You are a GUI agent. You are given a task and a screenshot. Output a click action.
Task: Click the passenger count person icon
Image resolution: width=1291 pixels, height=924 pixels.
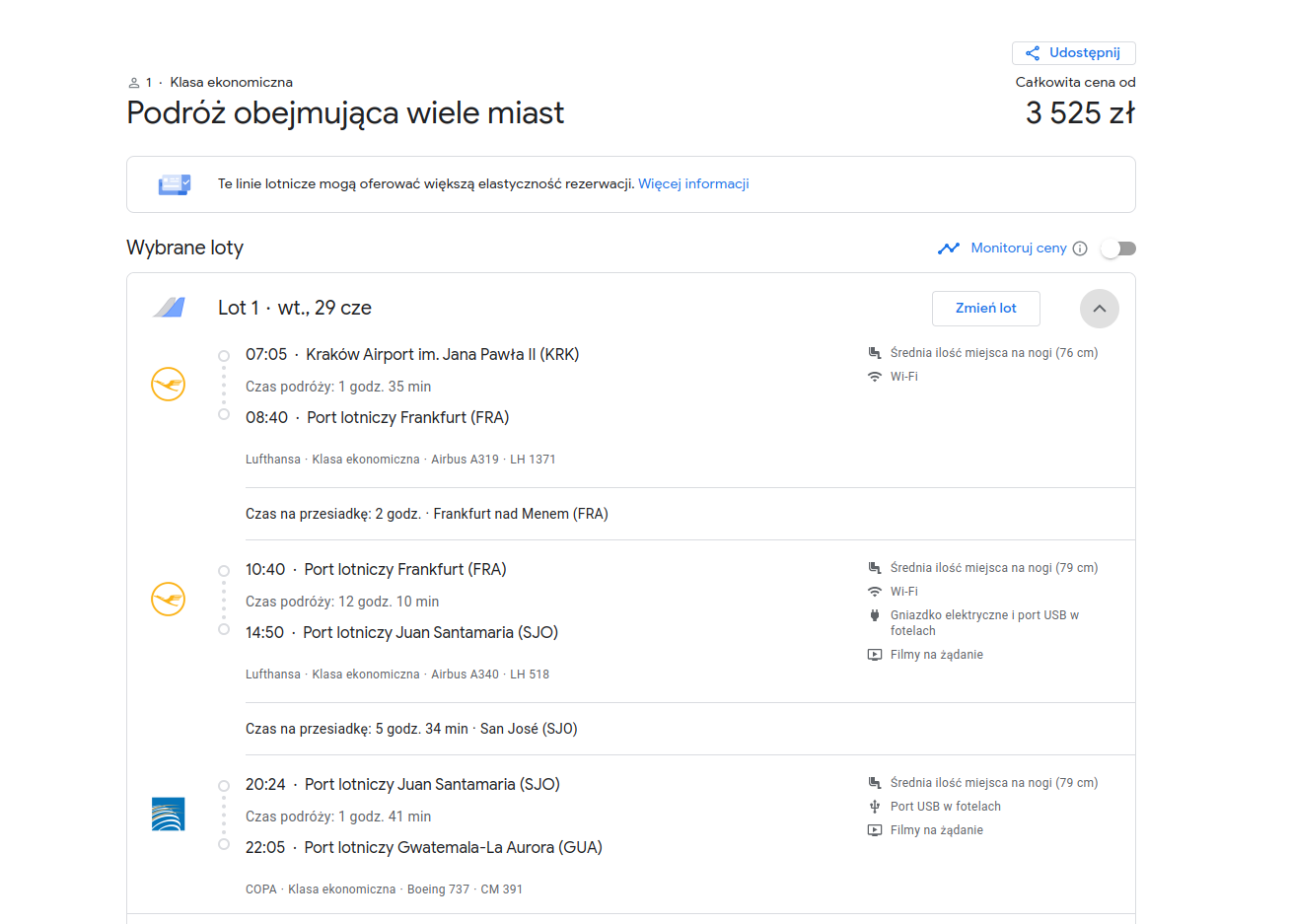134,83
